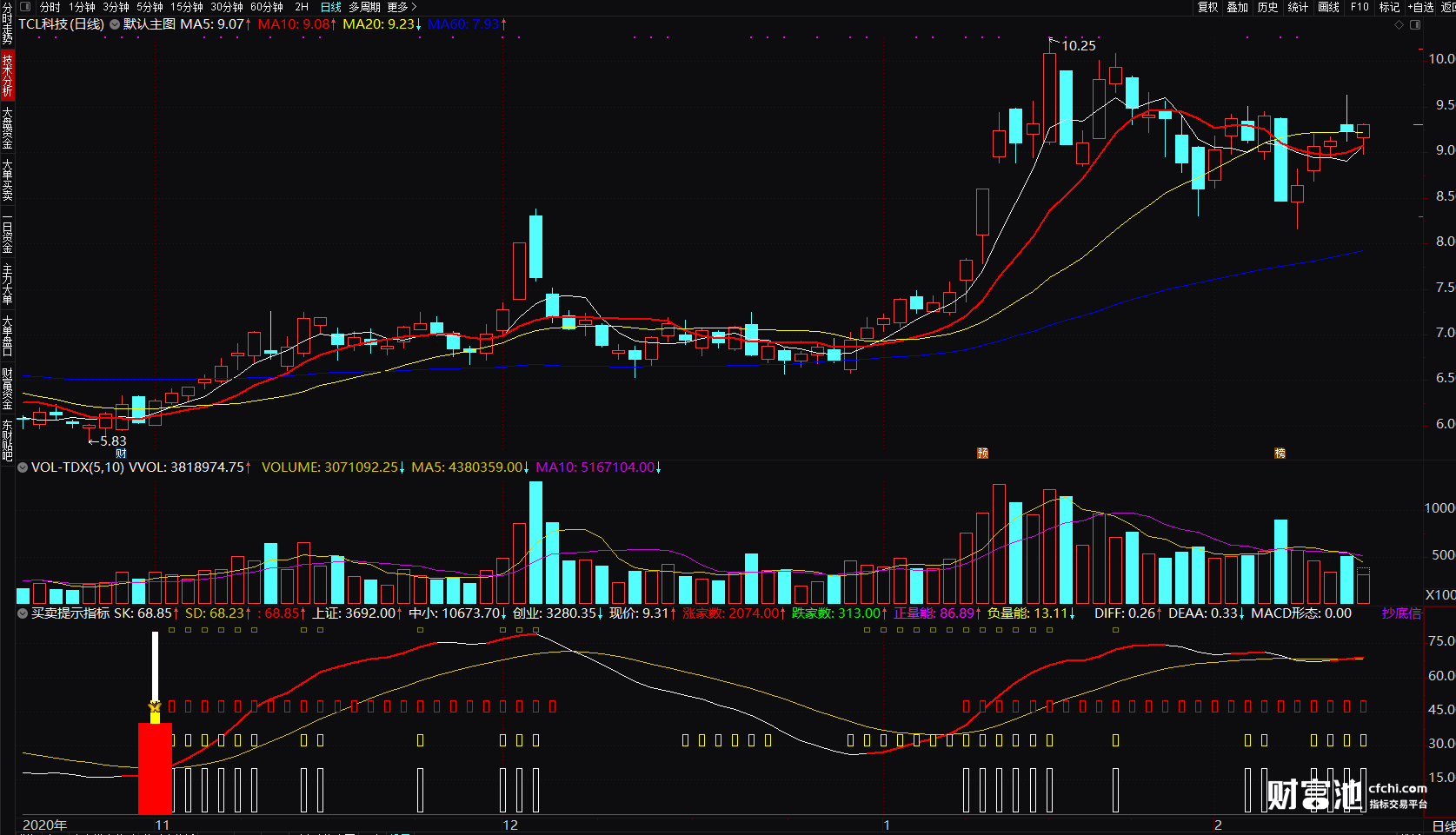Image resolution: width=1456 pixels, height=835 pixels.
Task: Open 财富资金 sidebar tab
Action: pos(7,388)
